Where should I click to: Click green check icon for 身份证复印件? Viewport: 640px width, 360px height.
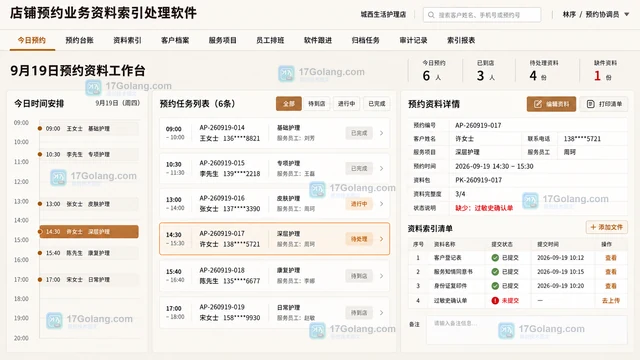click(495, 286)
